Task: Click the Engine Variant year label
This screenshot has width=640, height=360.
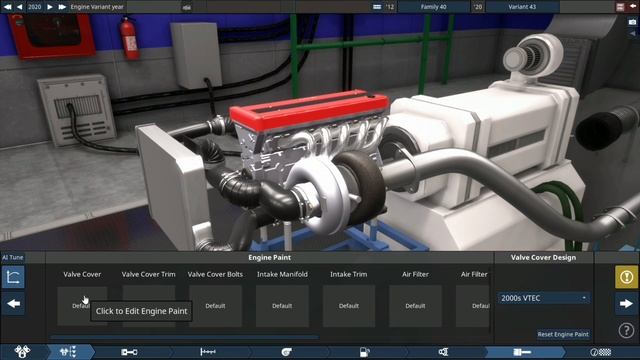Action: pyautogui.click(x=97, y=7)
